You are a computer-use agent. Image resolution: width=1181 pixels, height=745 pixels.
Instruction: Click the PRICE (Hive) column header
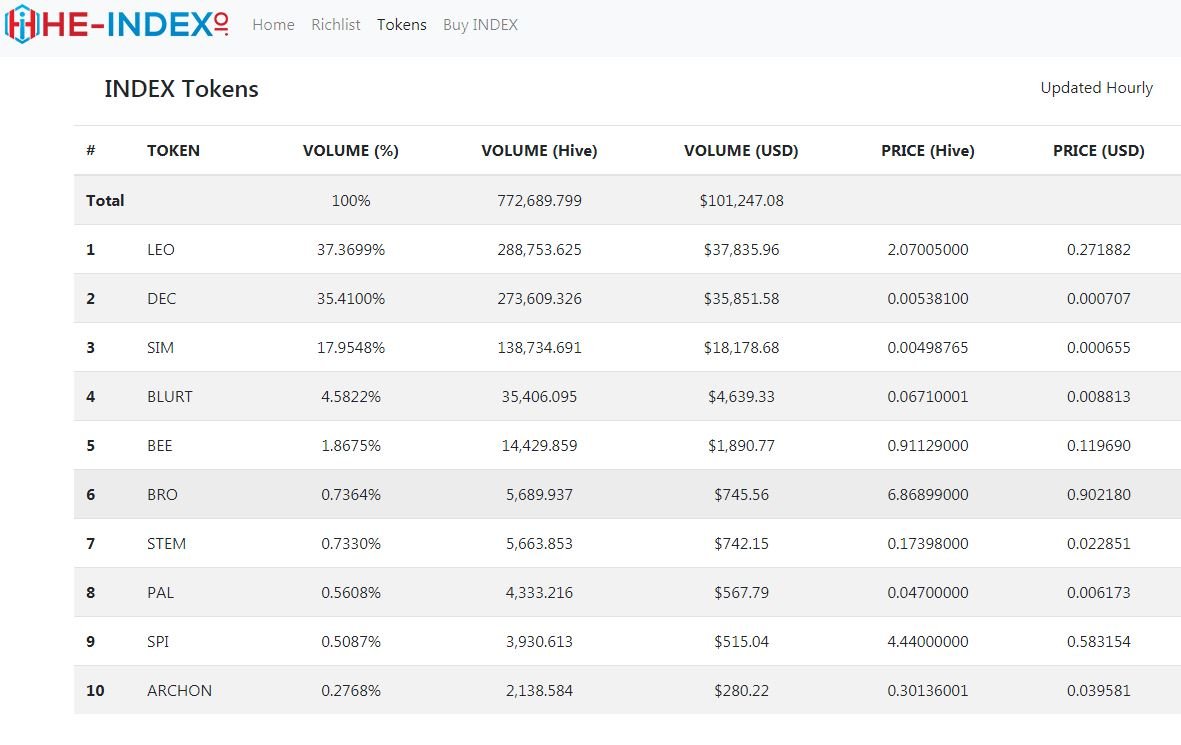pos(928,151)
